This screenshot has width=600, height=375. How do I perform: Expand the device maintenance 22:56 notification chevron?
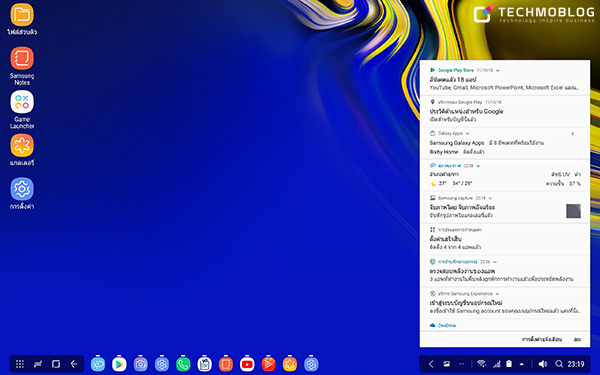495,262
